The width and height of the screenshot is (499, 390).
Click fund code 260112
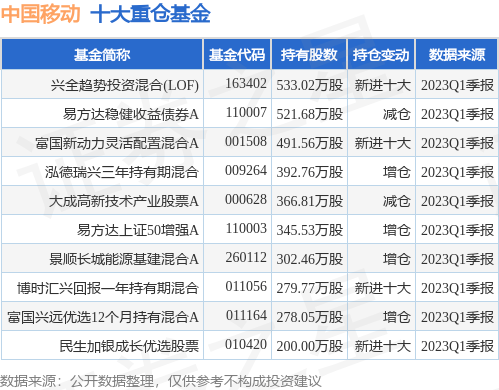click(x=246, y=257)
